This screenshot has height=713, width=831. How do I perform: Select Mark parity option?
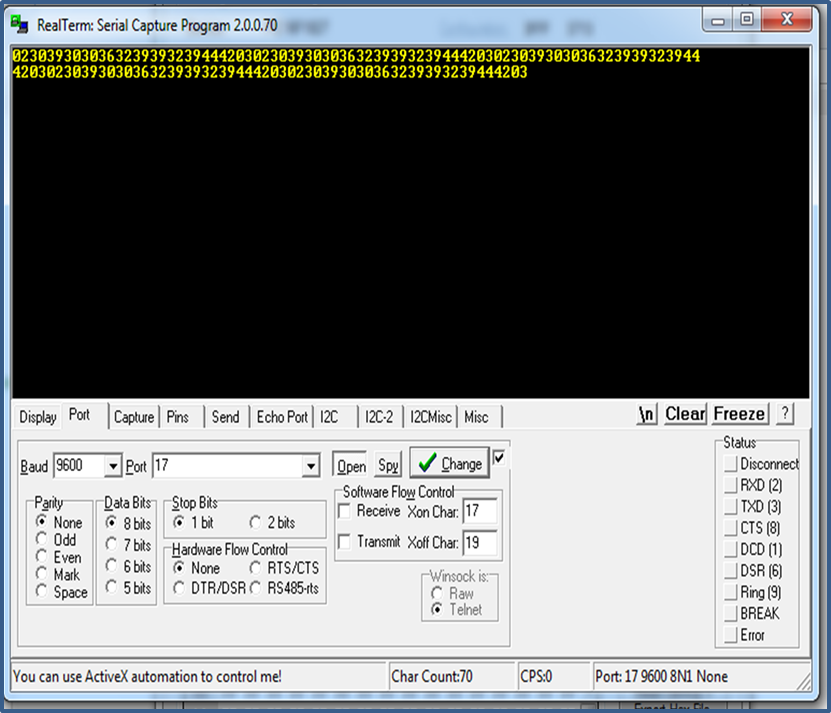[57, 574]
